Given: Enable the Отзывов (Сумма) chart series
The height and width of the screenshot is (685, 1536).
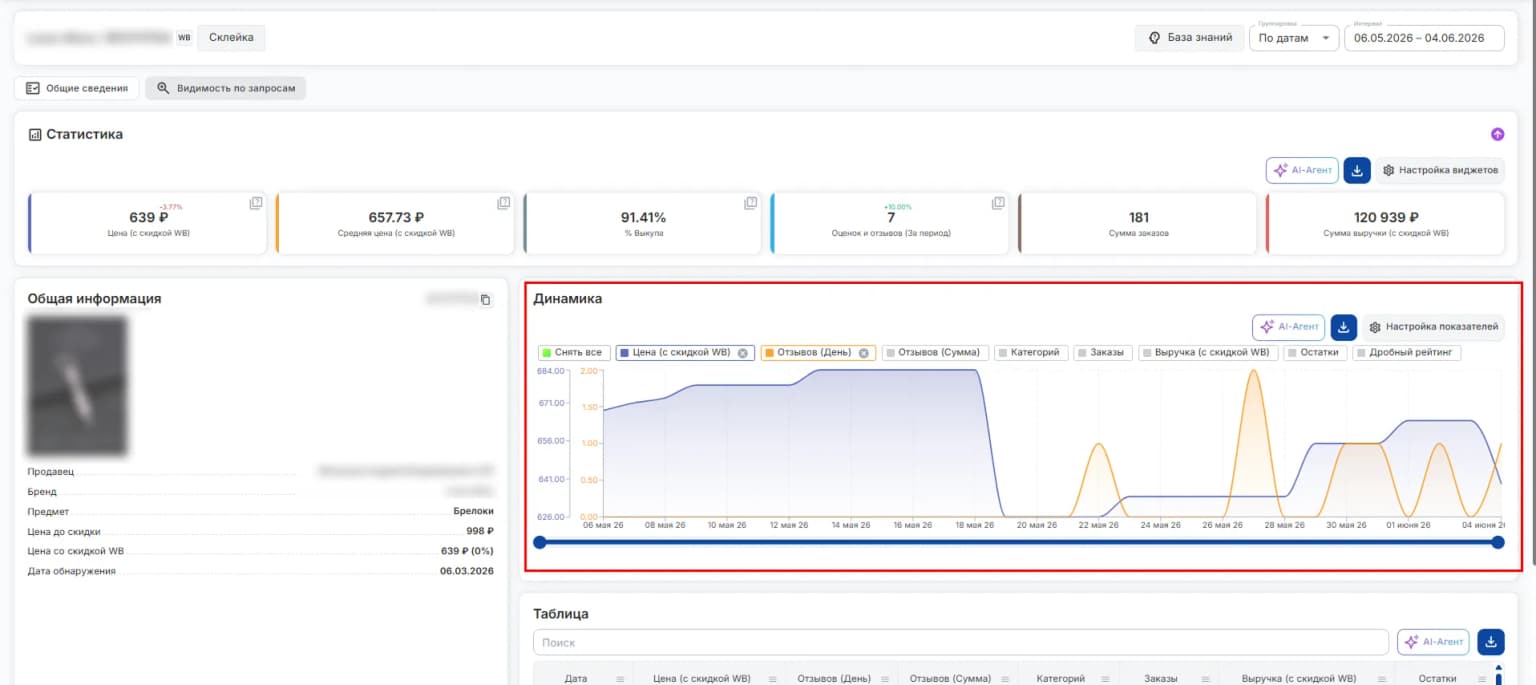Looking at the screenshot, I should point(935,353).
